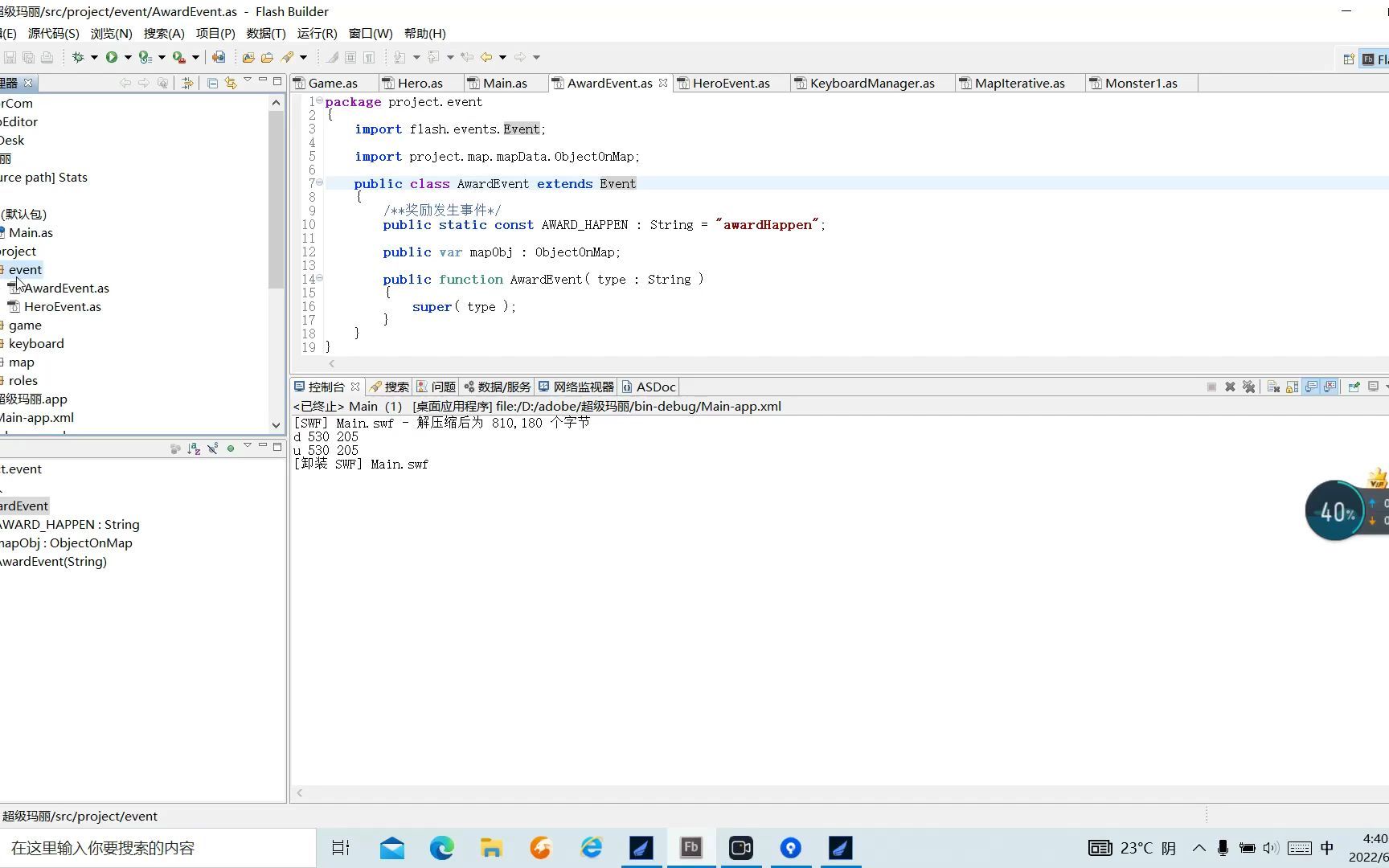Image resolution: width=1389 pixels, height=868 pixels.
Task: Remove all terminated launches in console
Action: (1248, 387)
